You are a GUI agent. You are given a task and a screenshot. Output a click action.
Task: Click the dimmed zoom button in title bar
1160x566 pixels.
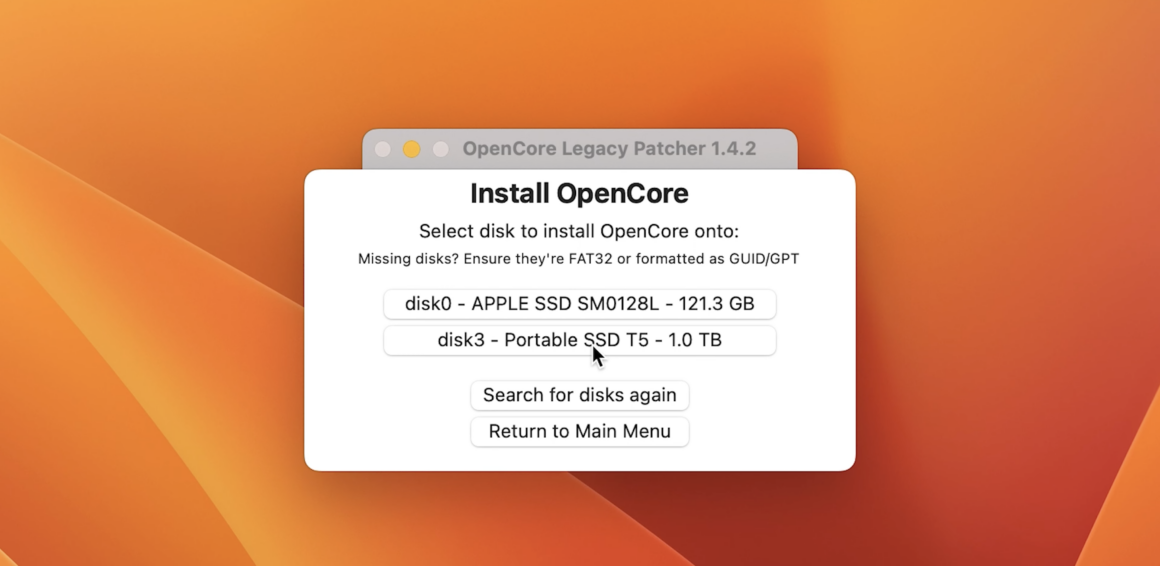coord(440,149)
